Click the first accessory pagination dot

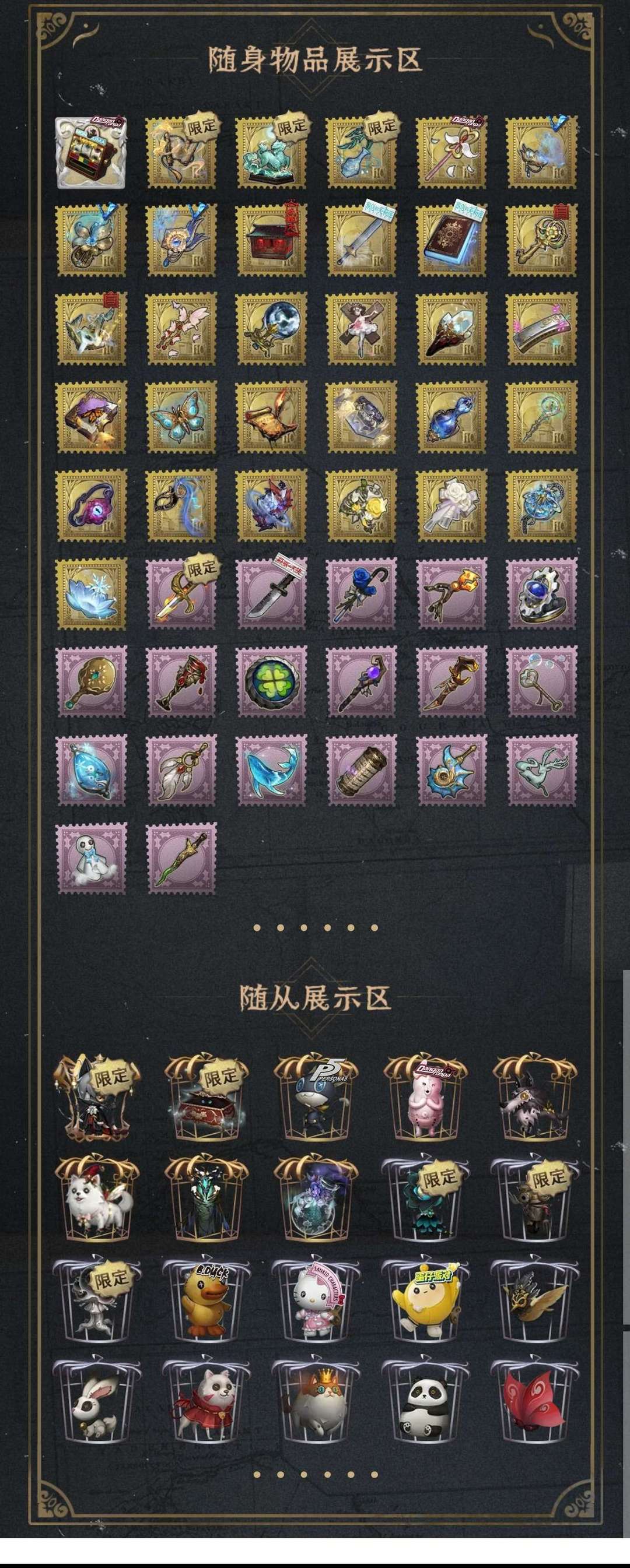tap(257, 928)
